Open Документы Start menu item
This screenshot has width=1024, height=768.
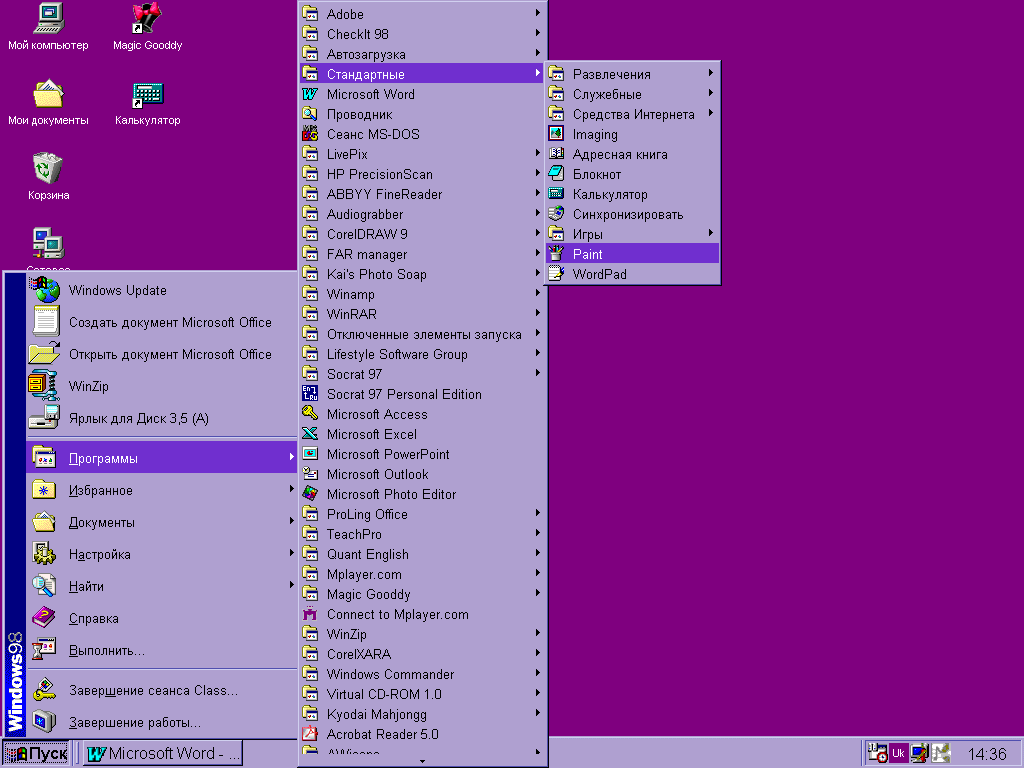[162, 522]
